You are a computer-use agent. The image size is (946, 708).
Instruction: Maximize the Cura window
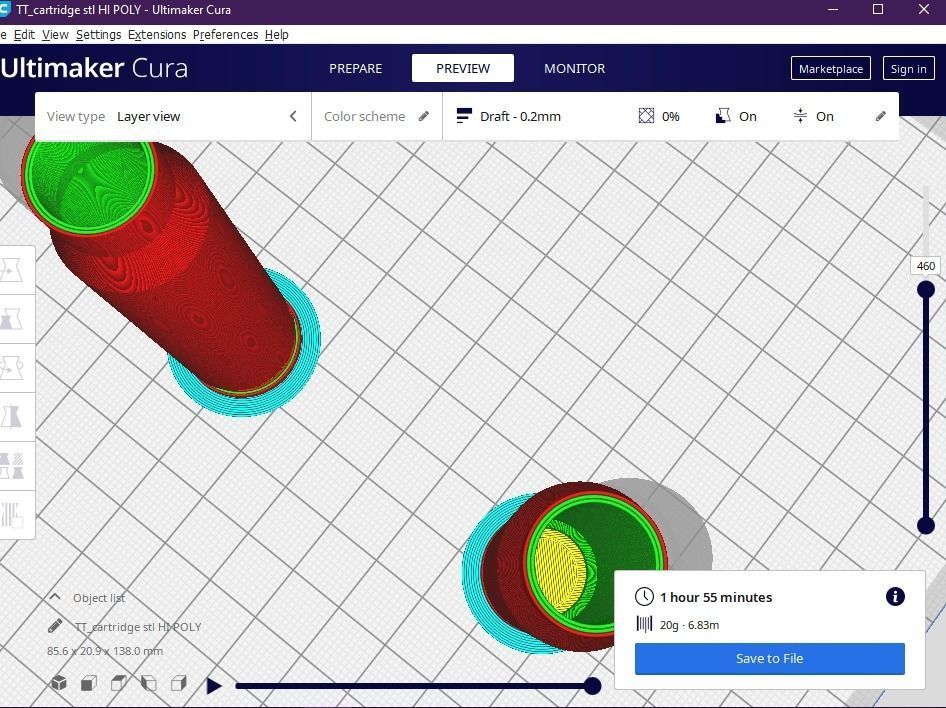point(878,9)
